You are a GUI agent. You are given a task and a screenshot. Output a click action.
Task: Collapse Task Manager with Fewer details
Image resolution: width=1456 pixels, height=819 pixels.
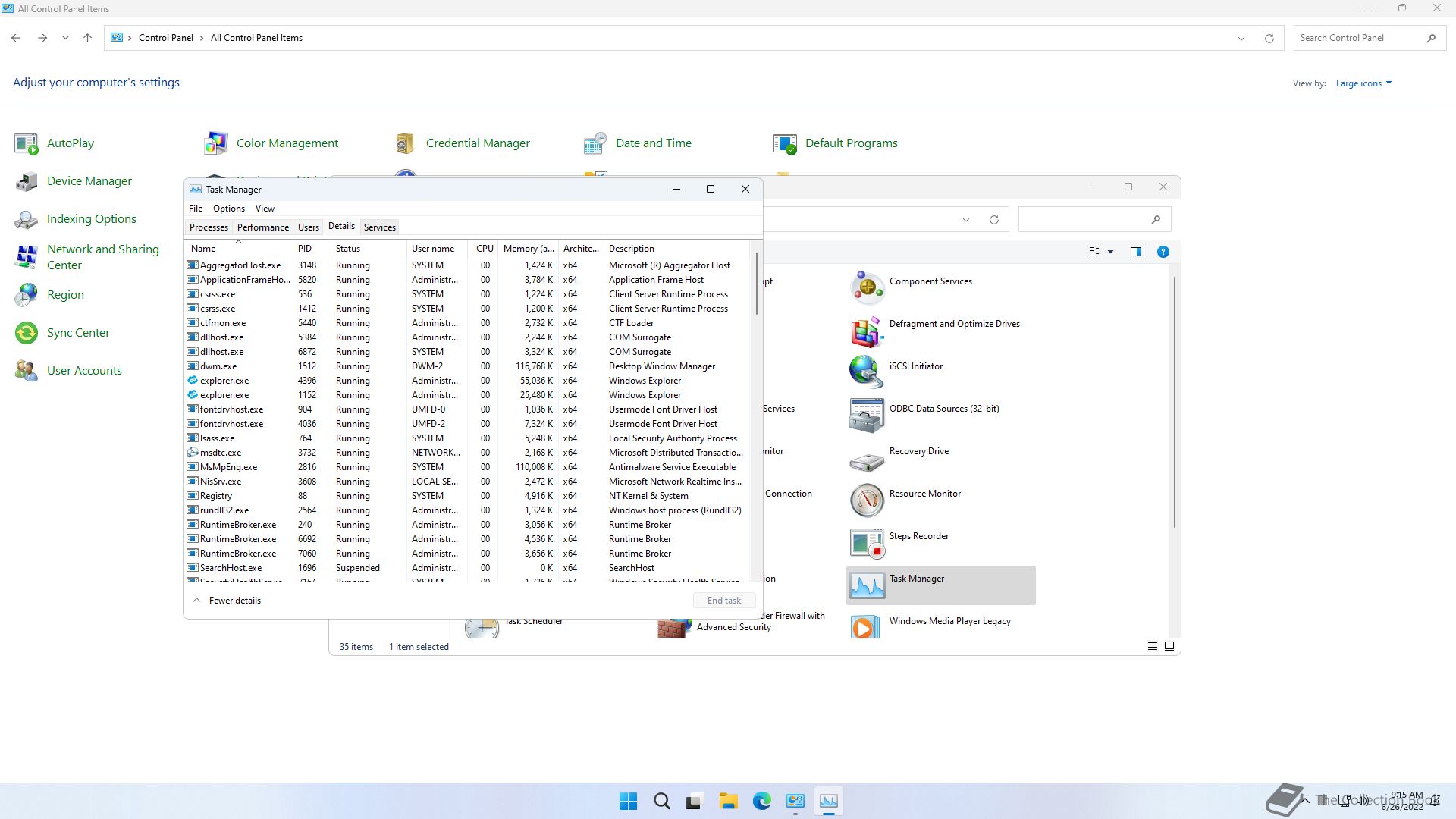(227, 601)
